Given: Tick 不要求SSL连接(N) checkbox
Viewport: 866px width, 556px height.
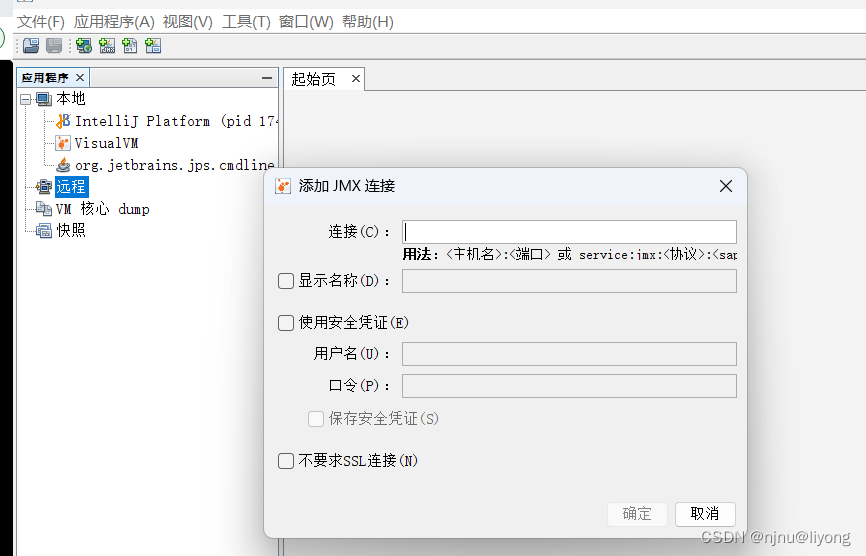Looking at the screenshot, I should coord(286,460).
